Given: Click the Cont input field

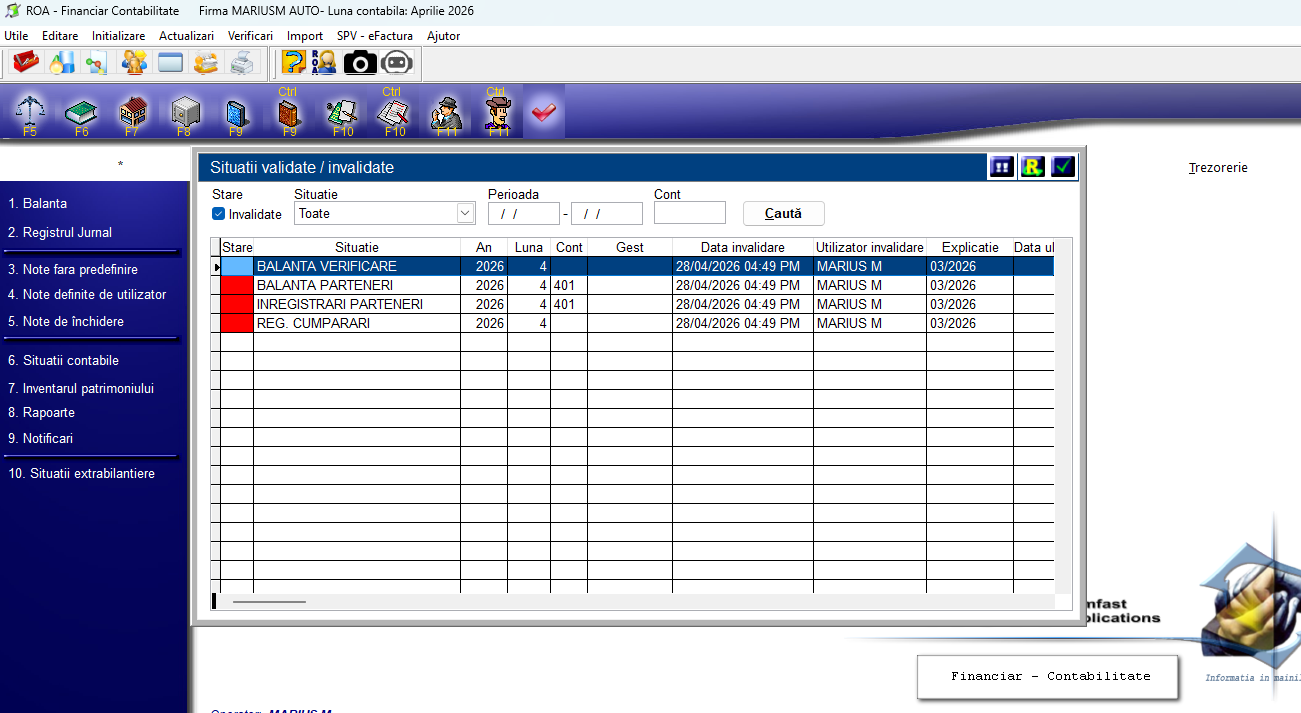Looking at the screenshot, I should click(689, 213).
